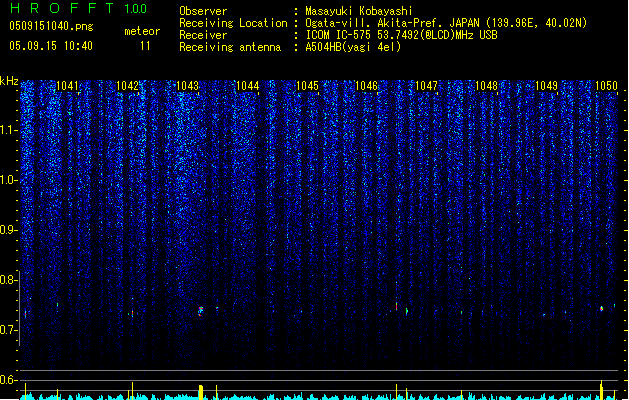Screen dimensions: 629x400
Task: Click the kHz axis unit label
Action: pyautogui.click(x=9, y=81)
